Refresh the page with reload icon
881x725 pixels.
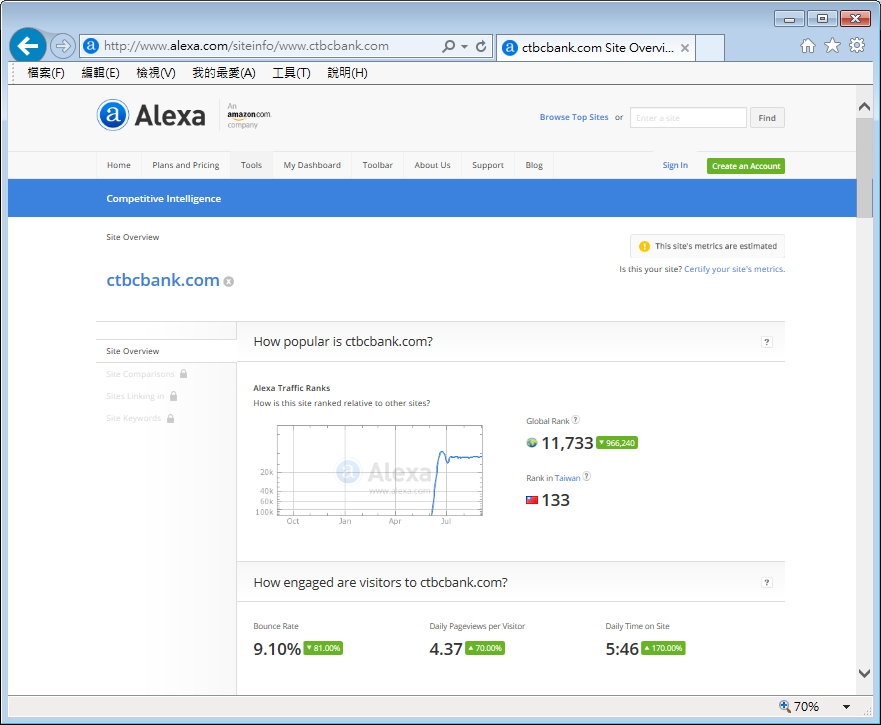pyautogui.click(x=481, y=46)
